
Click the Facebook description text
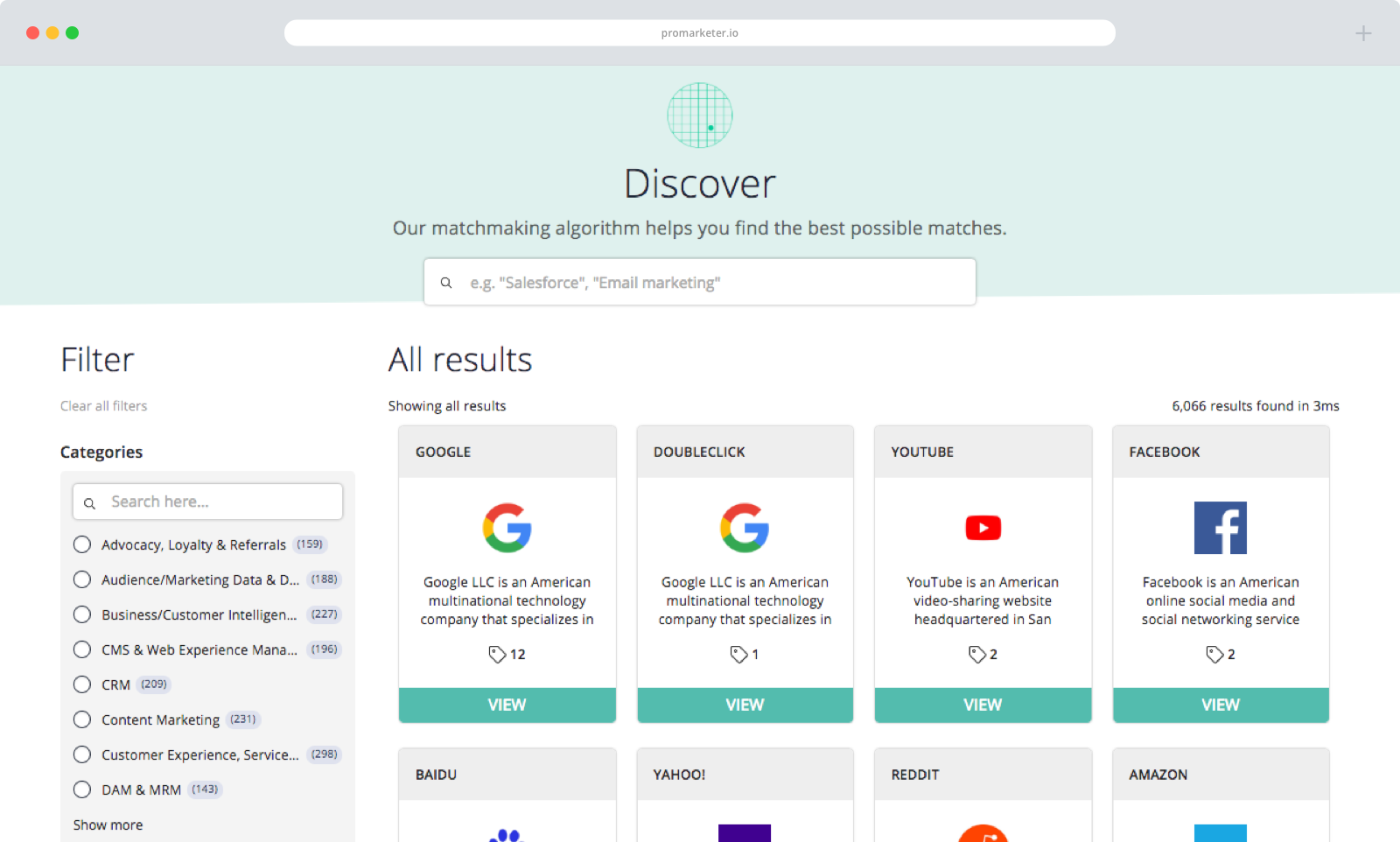click(1221, 600)
